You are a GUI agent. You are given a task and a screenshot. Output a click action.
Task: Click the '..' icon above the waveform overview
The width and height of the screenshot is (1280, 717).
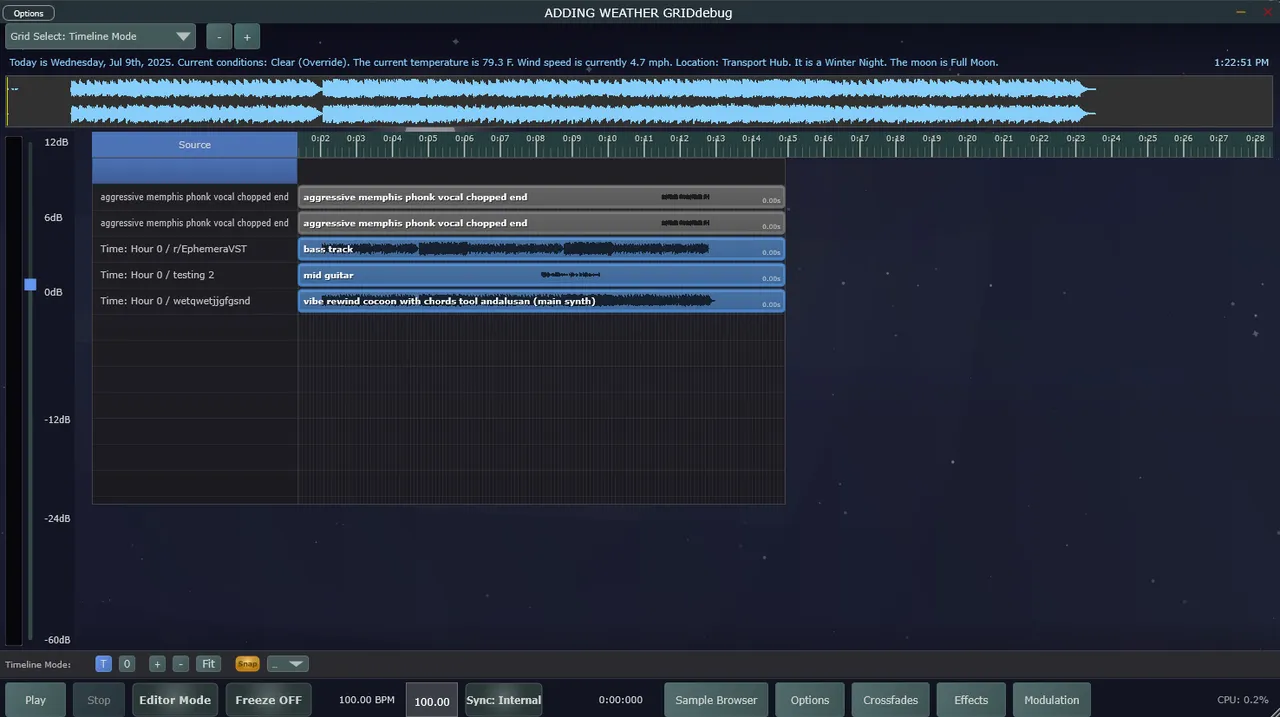point(13,87)
